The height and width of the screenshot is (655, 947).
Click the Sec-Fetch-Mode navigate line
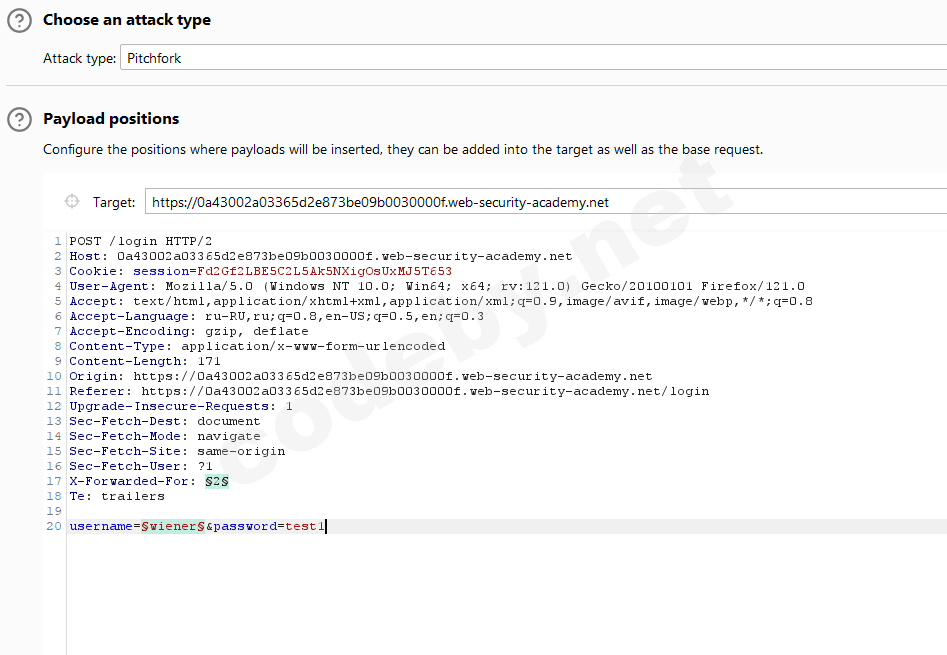coord(165,436)
